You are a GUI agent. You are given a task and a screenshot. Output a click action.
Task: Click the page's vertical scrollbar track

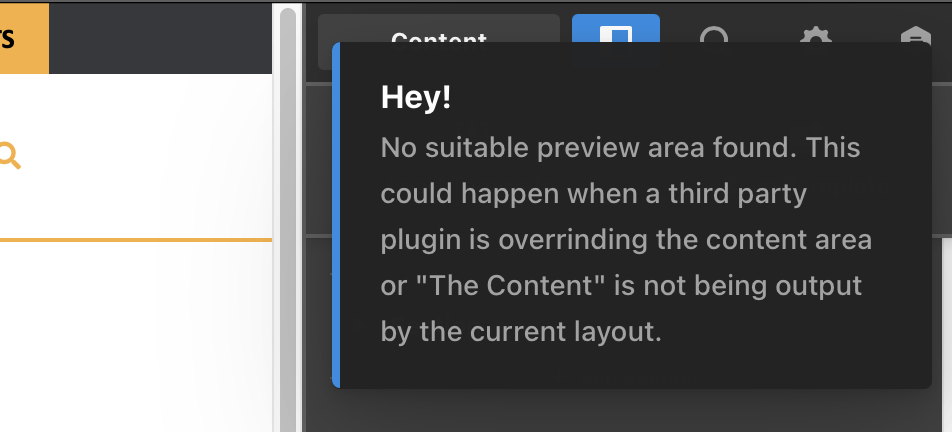coord(288,218)
